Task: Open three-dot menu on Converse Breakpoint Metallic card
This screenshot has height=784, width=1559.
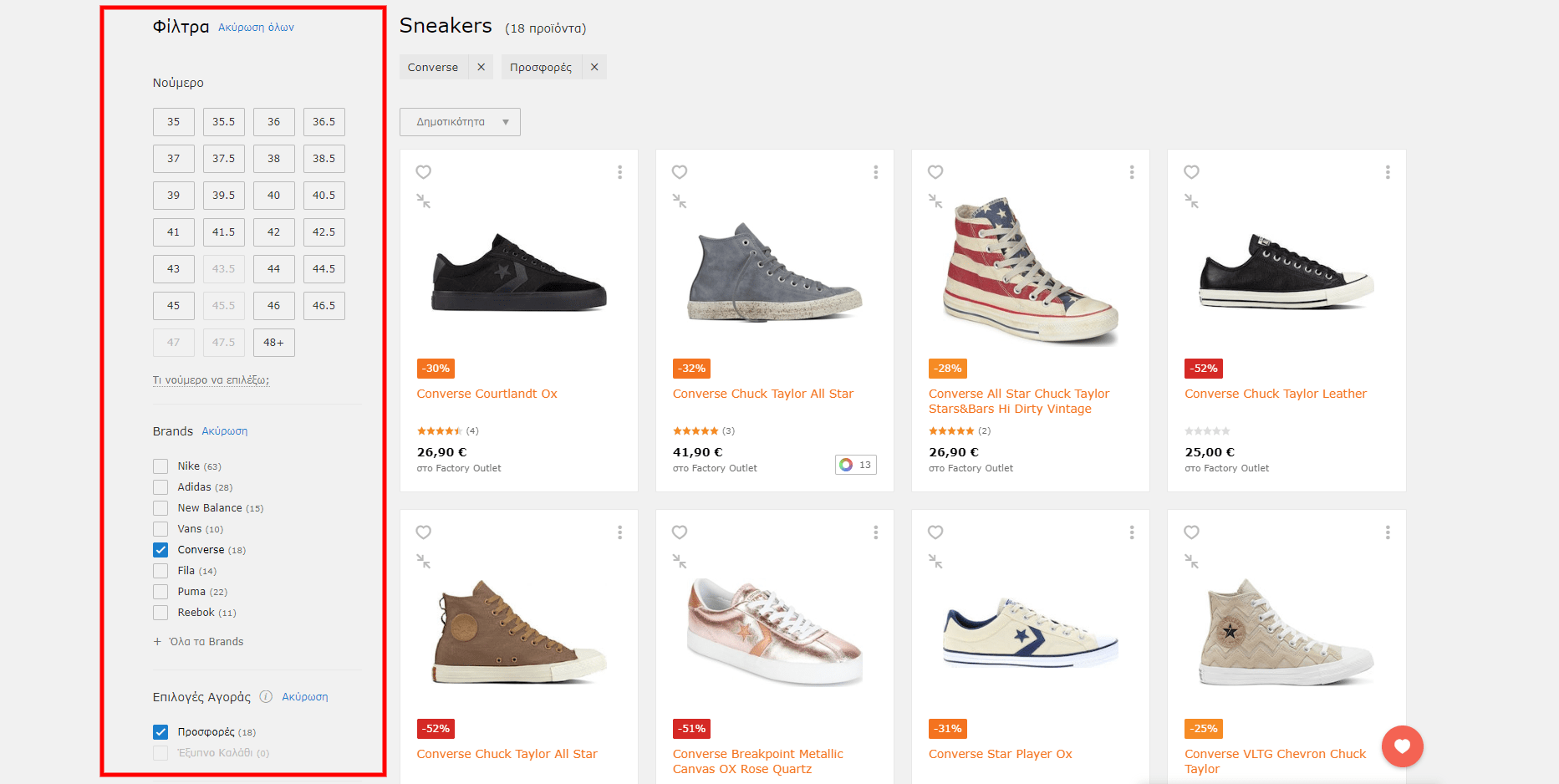Action: coord(875,532)
